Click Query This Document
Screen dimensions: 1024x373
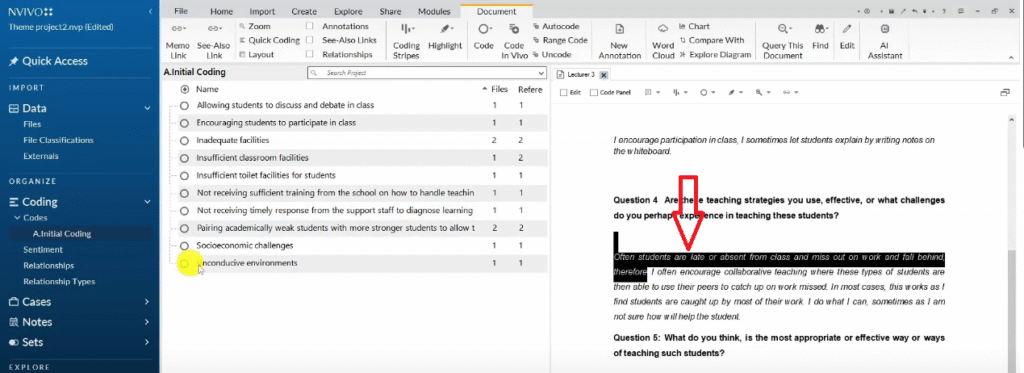pyautogui.click(x=783, y=42)
